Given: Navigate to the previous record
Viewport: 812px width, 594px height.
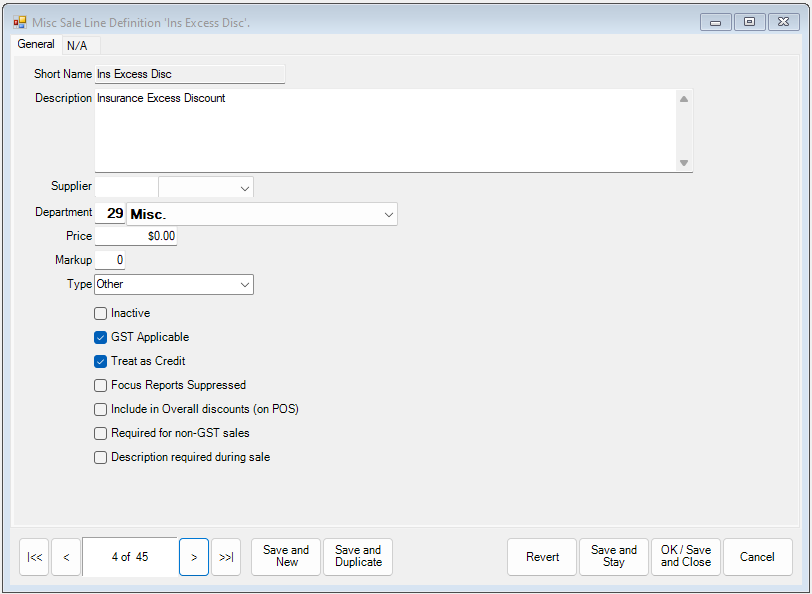Looking at the screenshot, I should point(66,557).
